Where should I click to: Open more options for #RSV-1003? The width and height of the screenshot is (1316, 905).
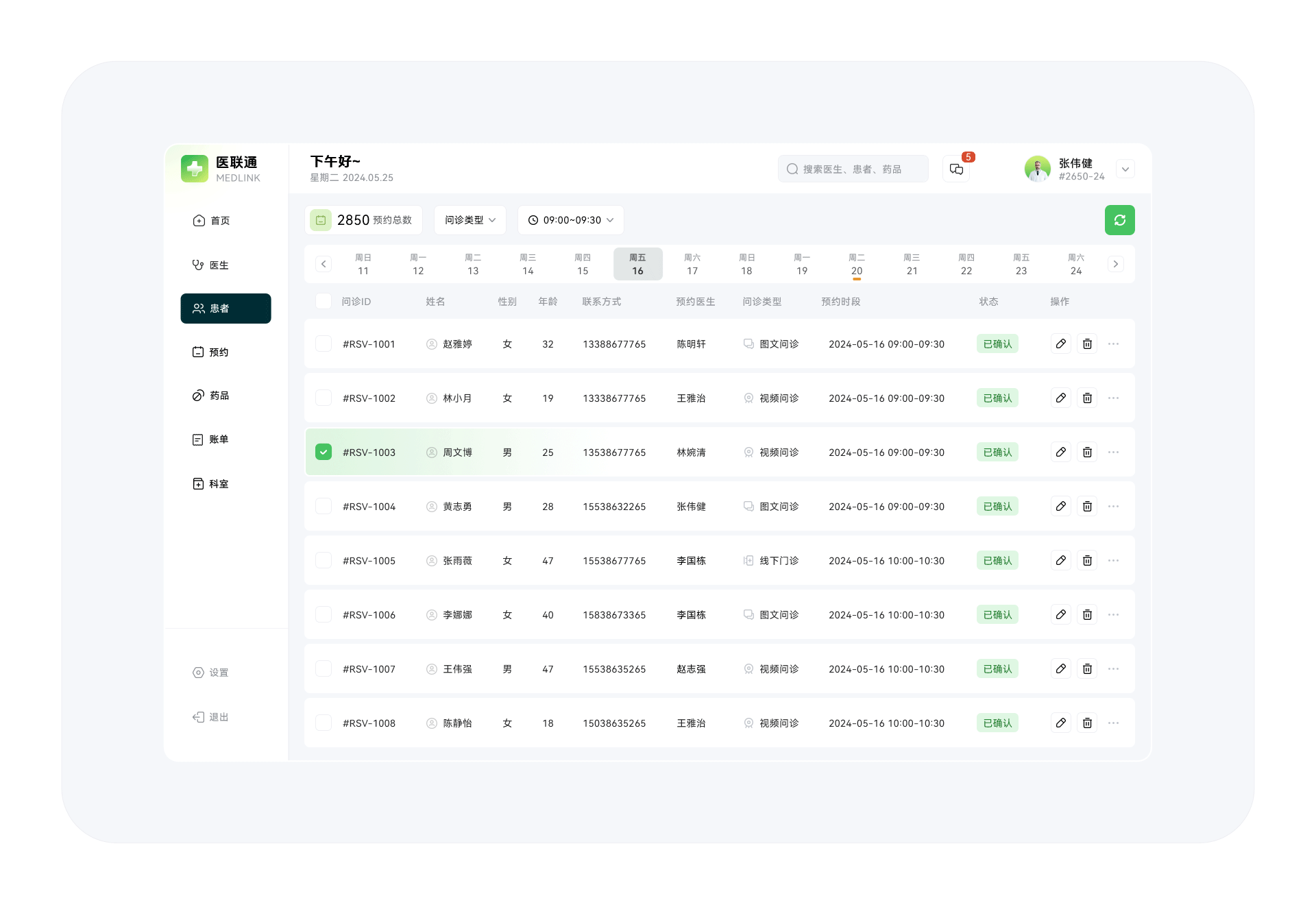[1113, 452]
